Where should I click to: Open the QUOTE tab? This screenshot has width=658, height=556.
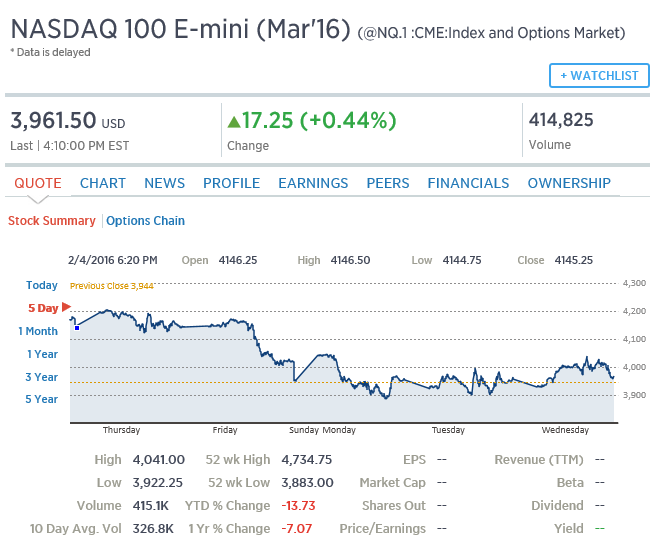(x=38, y=183)
